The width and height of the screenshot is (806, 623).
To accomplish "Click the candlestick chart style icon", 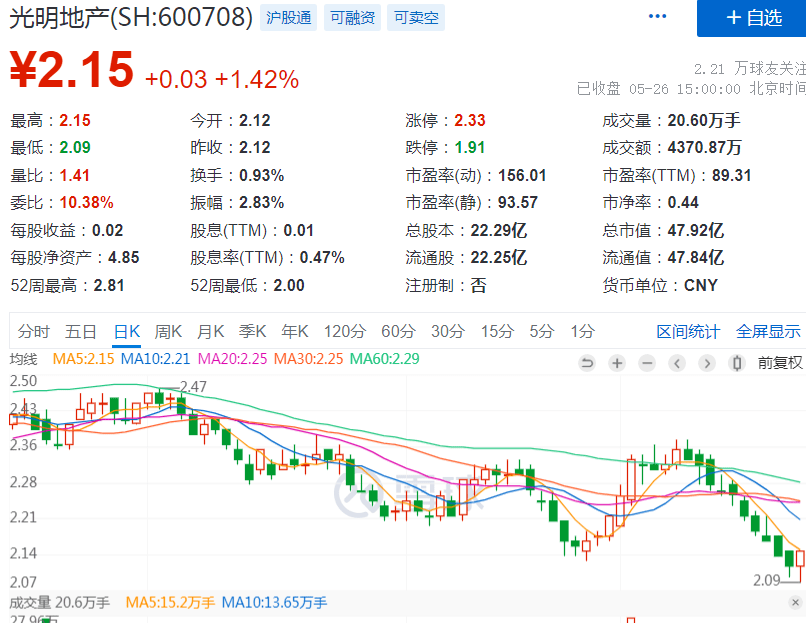I will click(x=737, y=363).
